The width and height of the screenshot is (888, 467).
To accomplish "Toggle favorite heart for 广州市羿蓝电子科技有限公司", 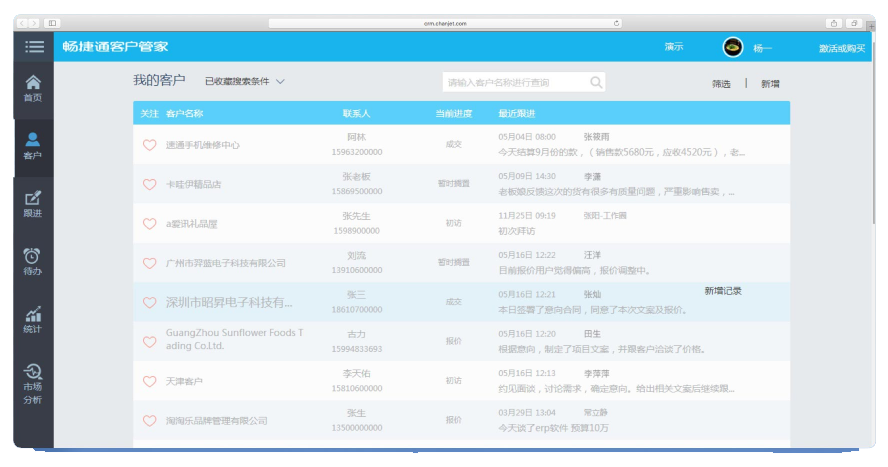I will (150, 263).
